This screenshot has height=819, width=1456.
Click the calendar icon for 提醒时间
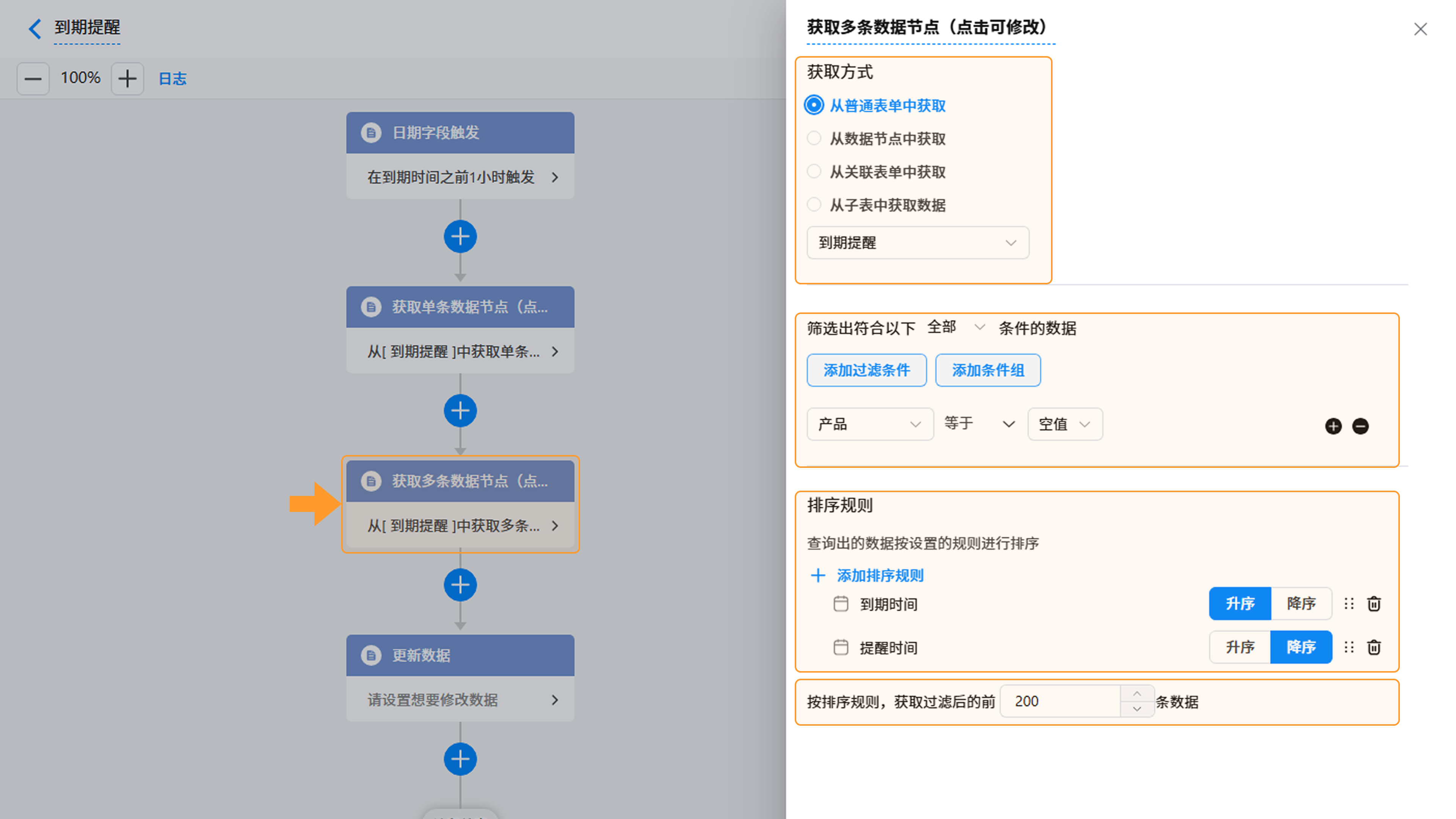point(841,647)
